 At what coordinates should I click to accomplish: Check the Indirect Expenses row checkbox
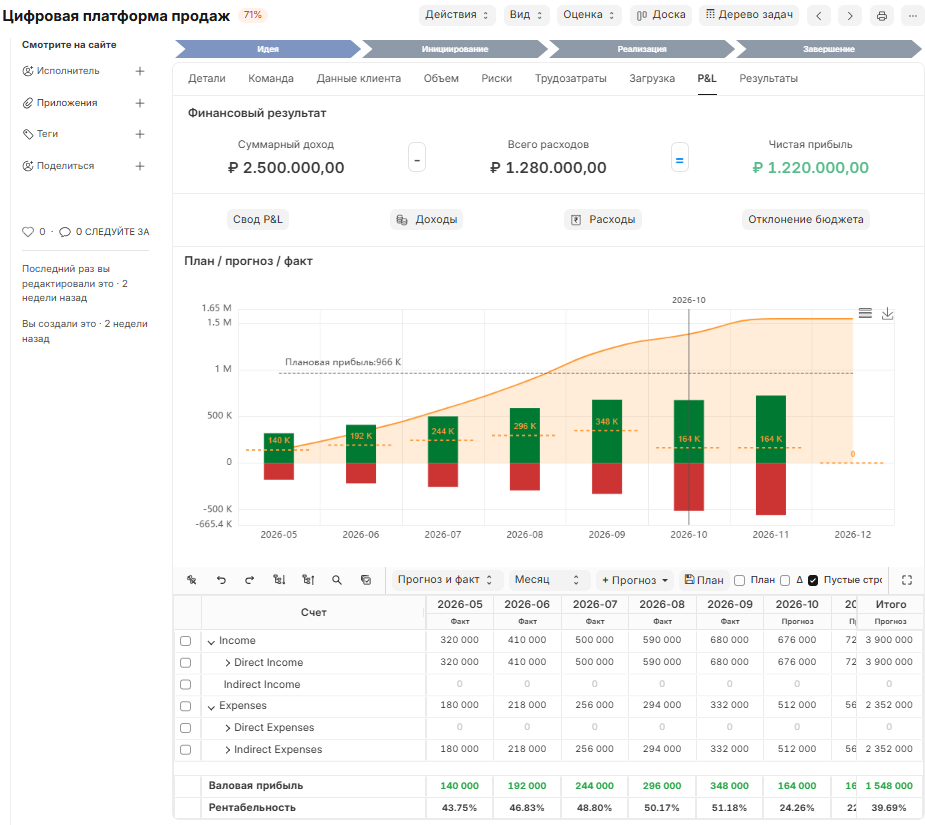(x=186, y=750)
